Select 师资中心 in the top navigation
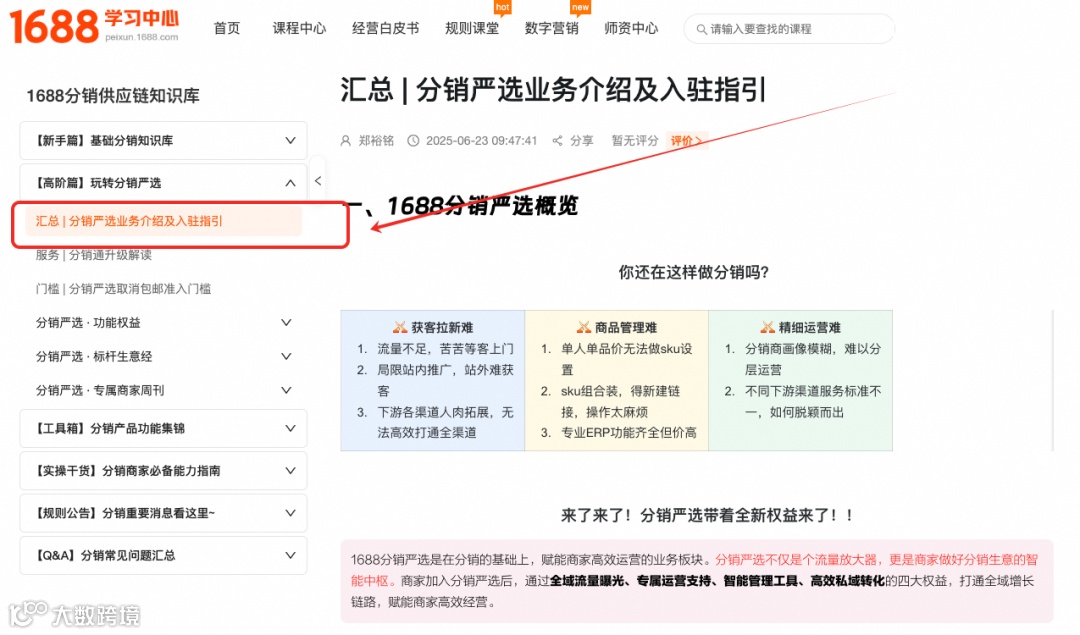Viewport: 1080px width, 635px height. 631,28
